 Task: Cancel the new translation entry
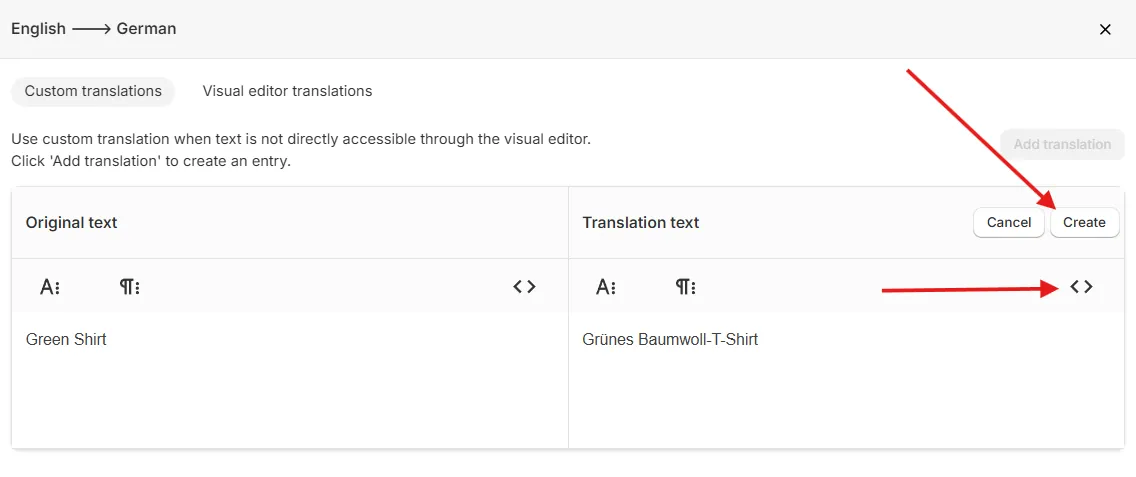pyautogui.click(x=1009, y=223)
